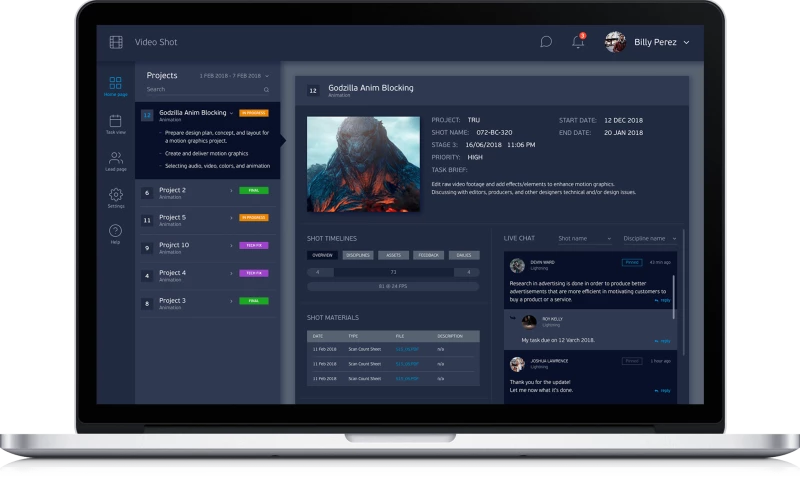Click the 81 @ 24 FPS bar

click(x=393, y=287)
